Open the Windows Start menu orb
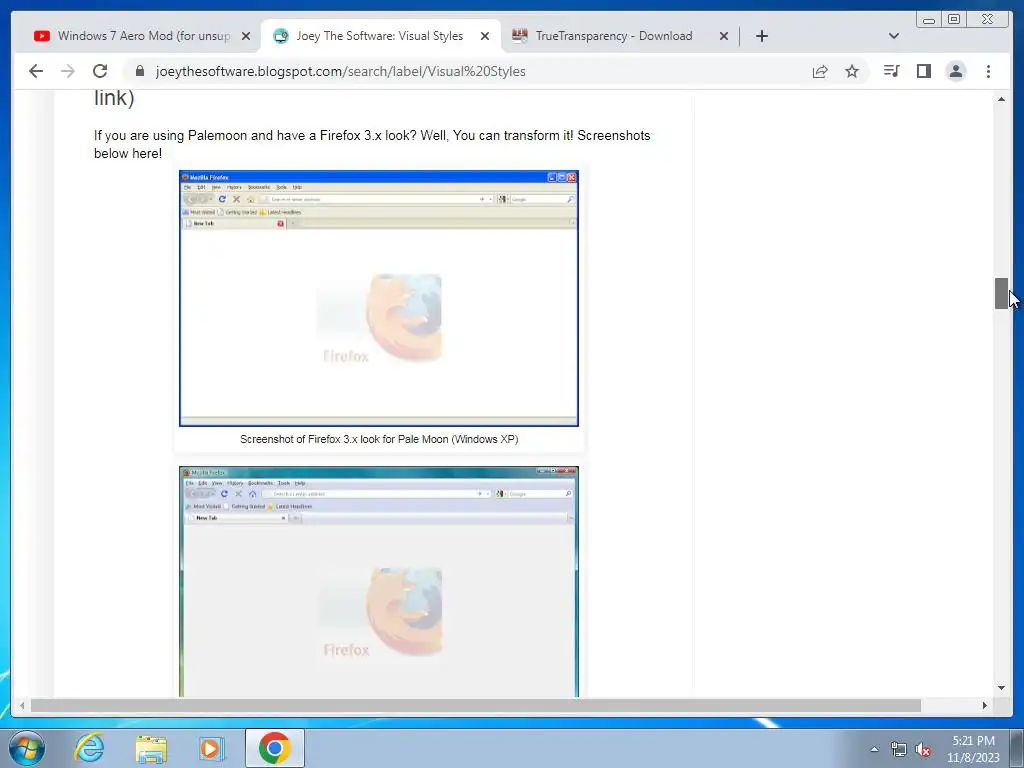 tap(27, 748)
